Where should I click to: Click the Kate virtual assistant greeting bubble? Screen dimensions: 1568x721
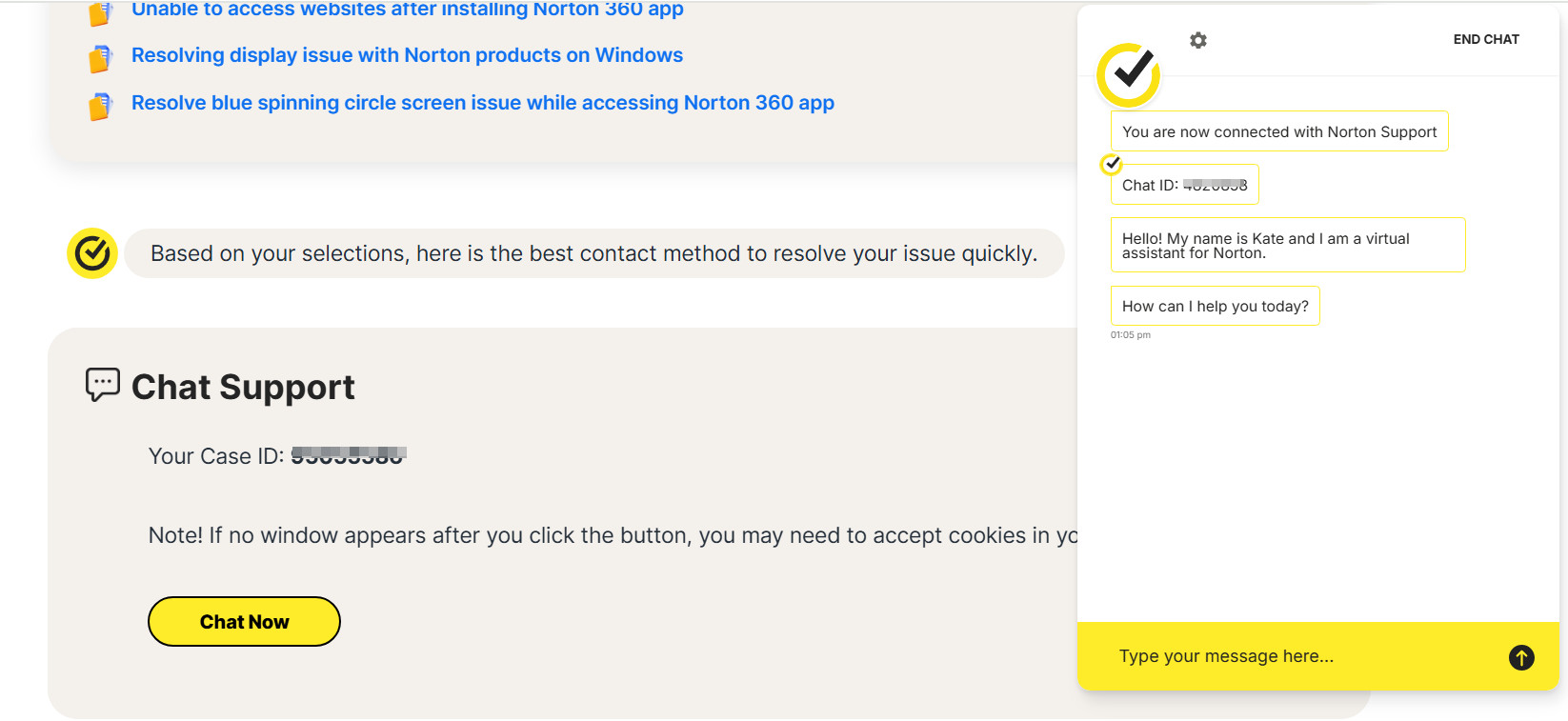[x=1286, y=245]
